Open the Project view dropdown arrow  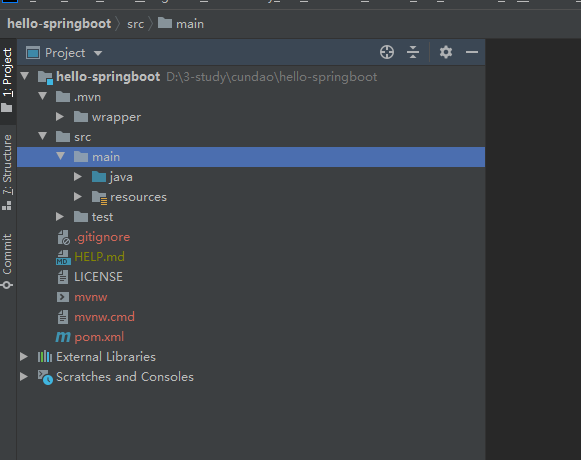pos(98,53)
